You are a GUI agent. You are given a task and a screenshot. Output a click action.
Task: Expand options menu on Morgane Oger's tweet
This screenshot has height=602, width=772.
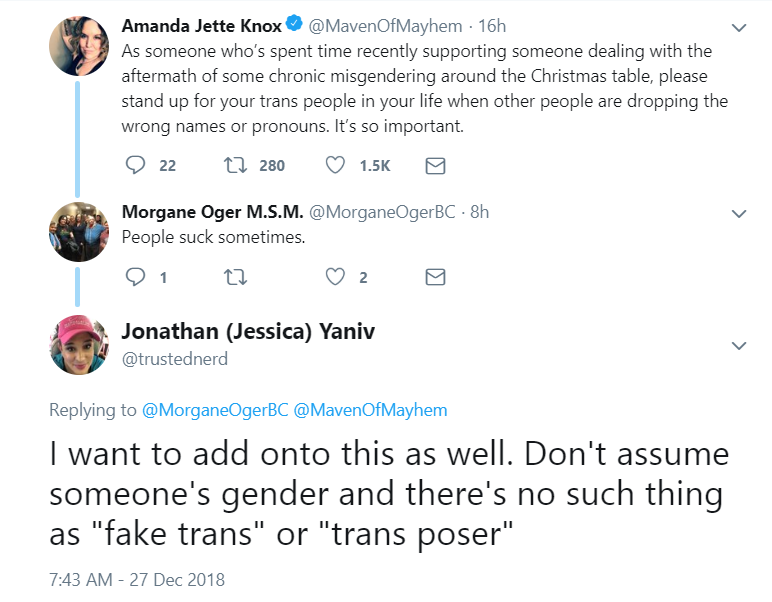click(x=739, y=214)
